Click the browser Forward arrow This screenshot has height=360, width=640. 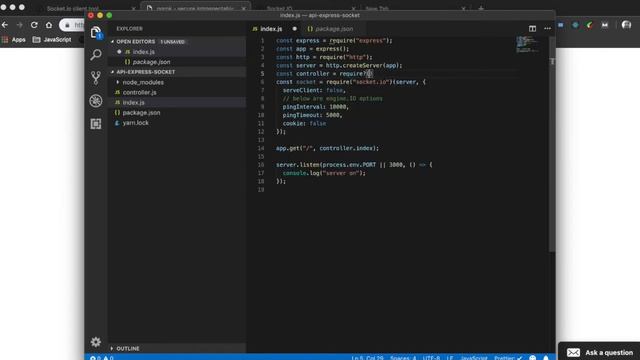(20, 25)
